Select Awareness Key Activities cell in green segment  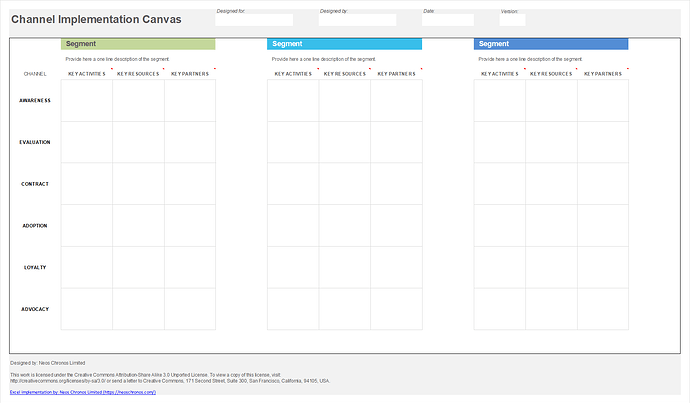pos(87,100)
